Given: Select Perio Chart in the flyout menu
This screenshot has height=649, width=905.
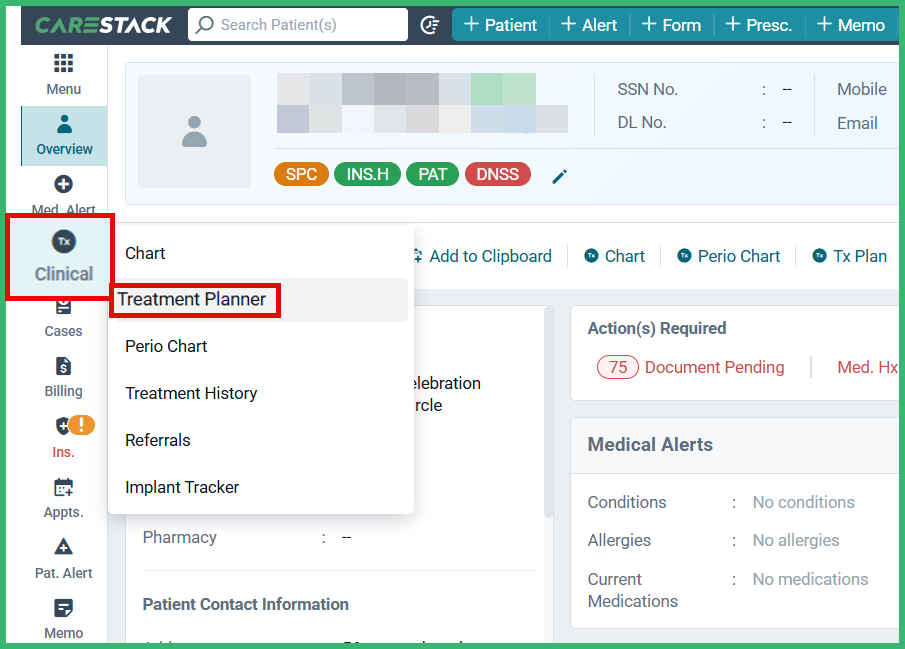Looking at the screenshot, I should 166,346.
